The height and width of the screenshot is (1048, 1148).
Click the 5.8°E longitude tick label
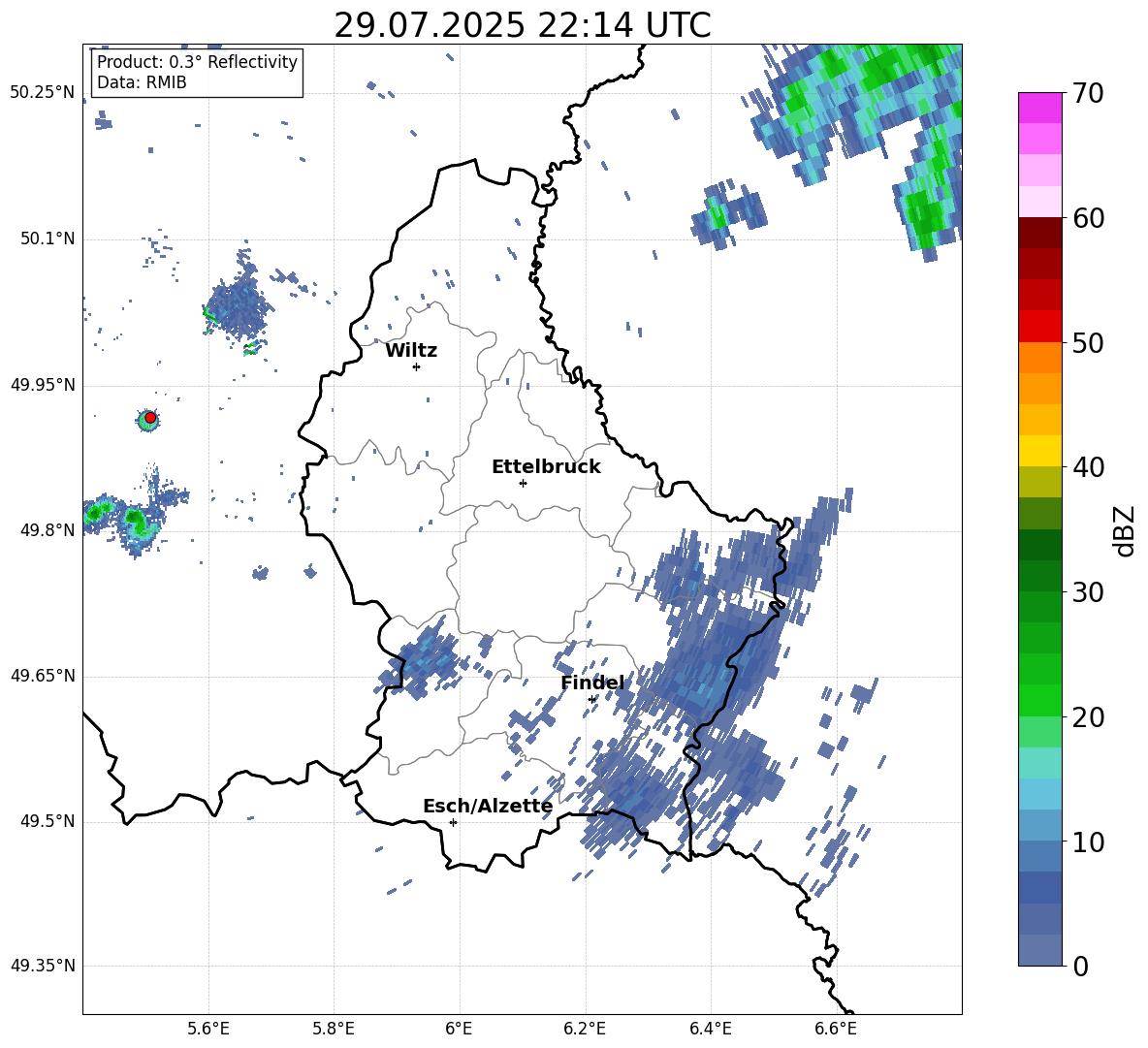[334, 1029]
